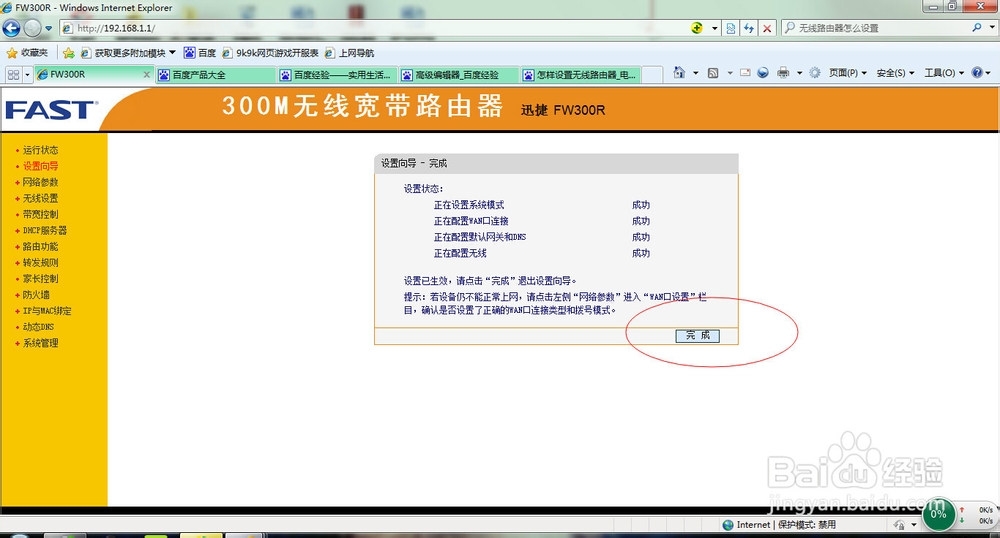Open the 获取更多附加模块 favorites link
The height and width of the screenshot is (538, 1000).
coord(128,53)
